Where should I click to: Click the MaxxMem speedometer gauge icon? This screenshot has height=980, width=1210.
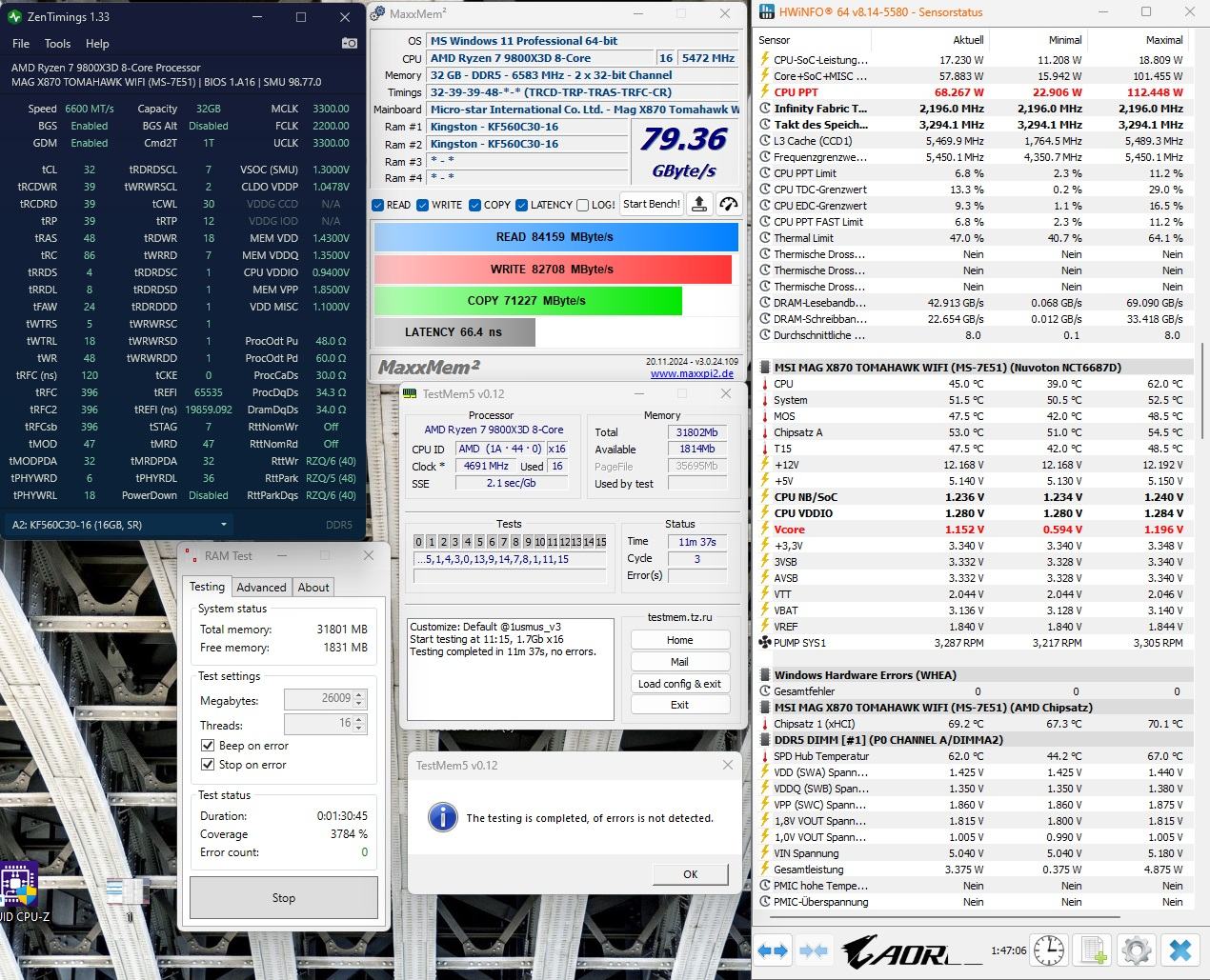729,204
